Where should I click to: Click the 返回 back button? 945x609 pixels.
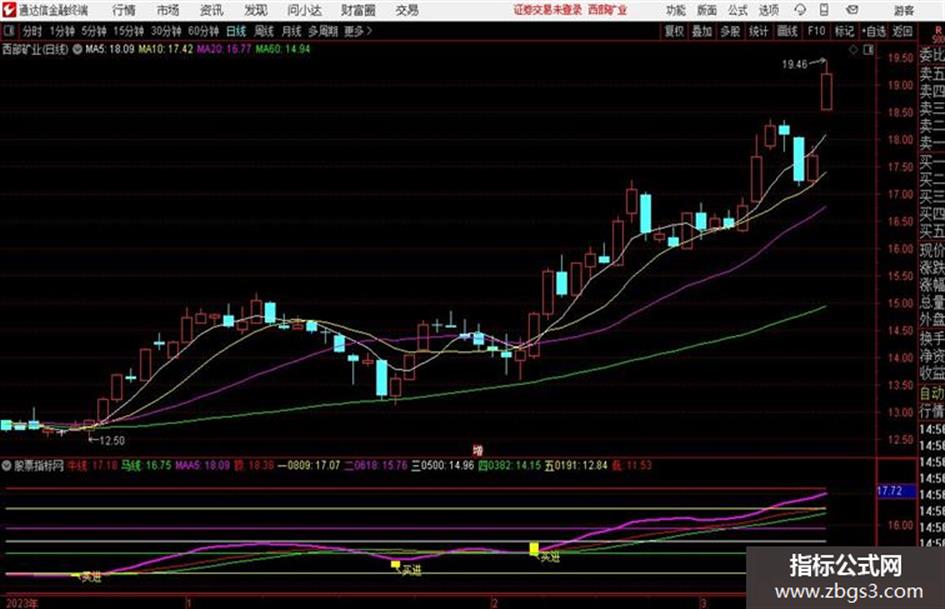point(903,31)
